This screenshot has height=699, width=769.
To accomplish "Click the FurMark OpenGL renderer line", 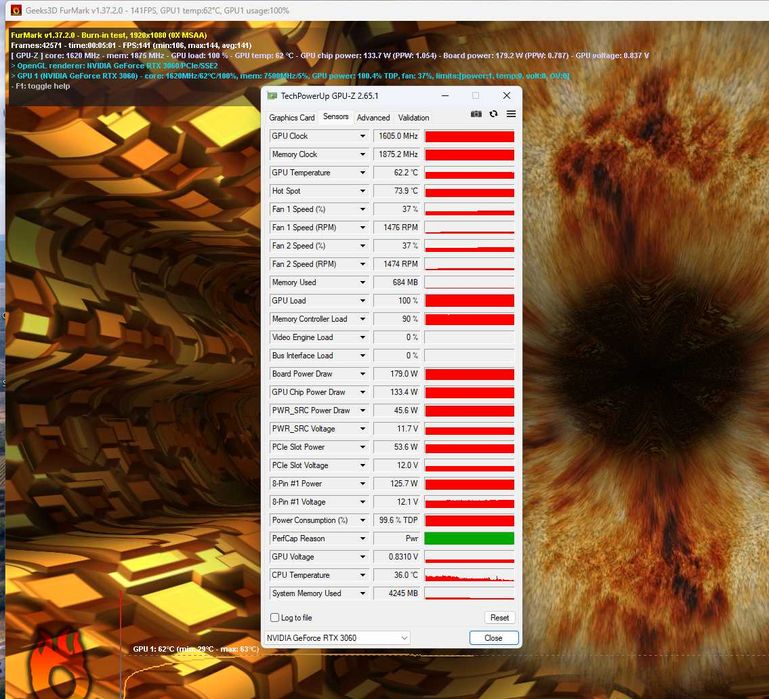I will 114,66.
